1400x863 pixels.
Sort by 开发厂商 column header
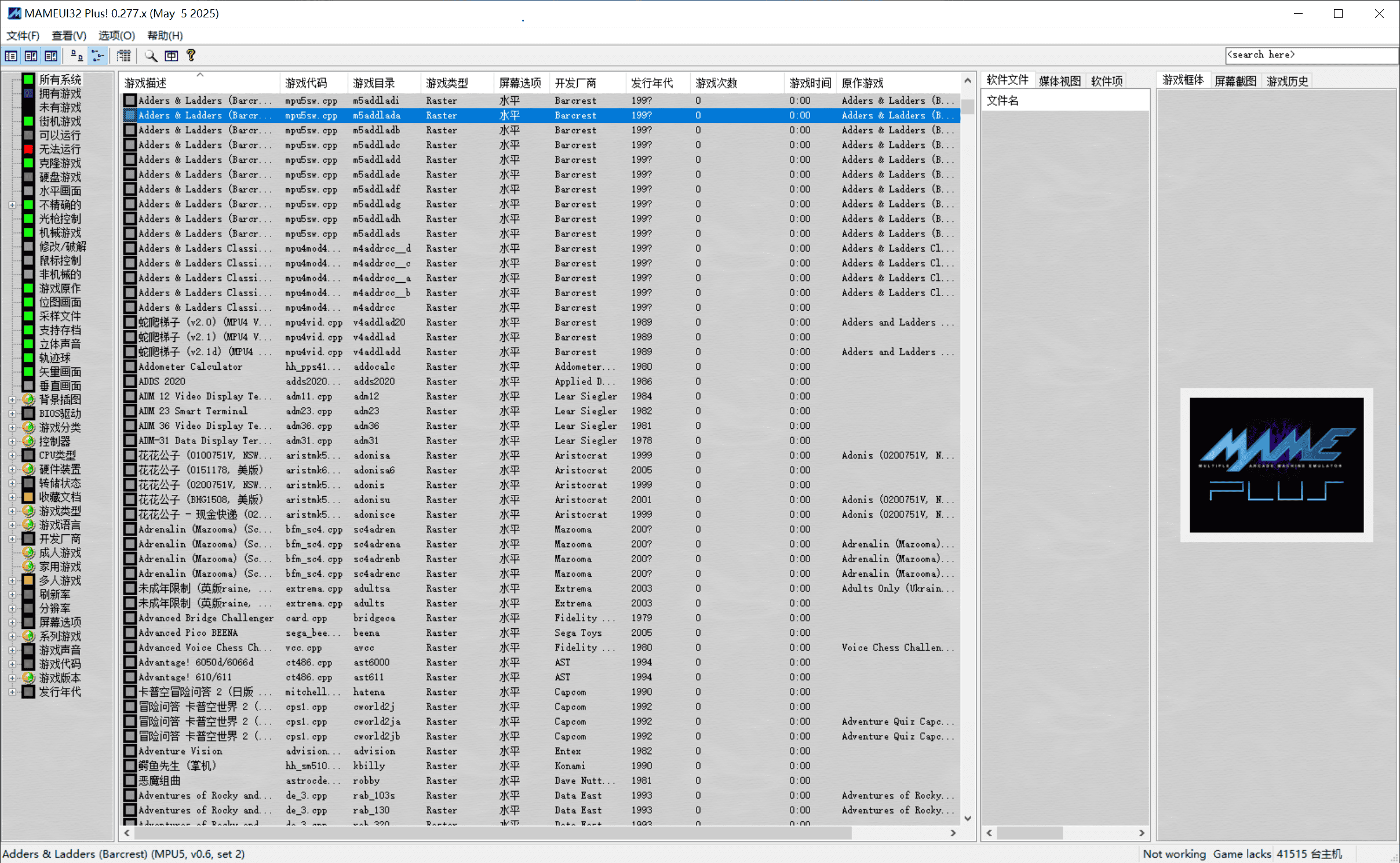pos(575,83)
